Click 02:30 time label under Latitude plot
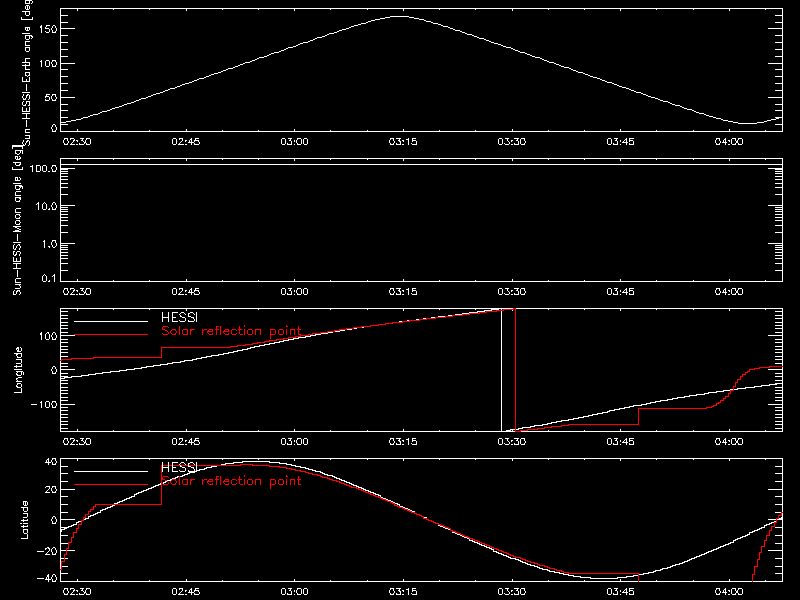Image resolution: width=800 pixels, height=600 pixels. click(x=77, y=592)
